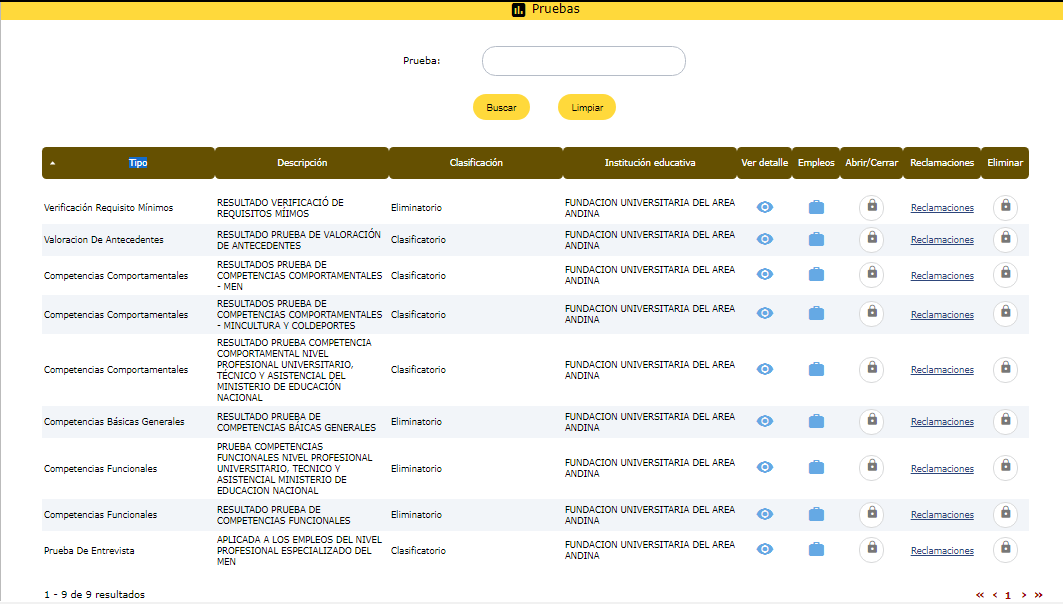Click Eliminar lock icon for Prueba De Entrevista
Viewport: 1063px width, 604px height.
[1005, 549]
